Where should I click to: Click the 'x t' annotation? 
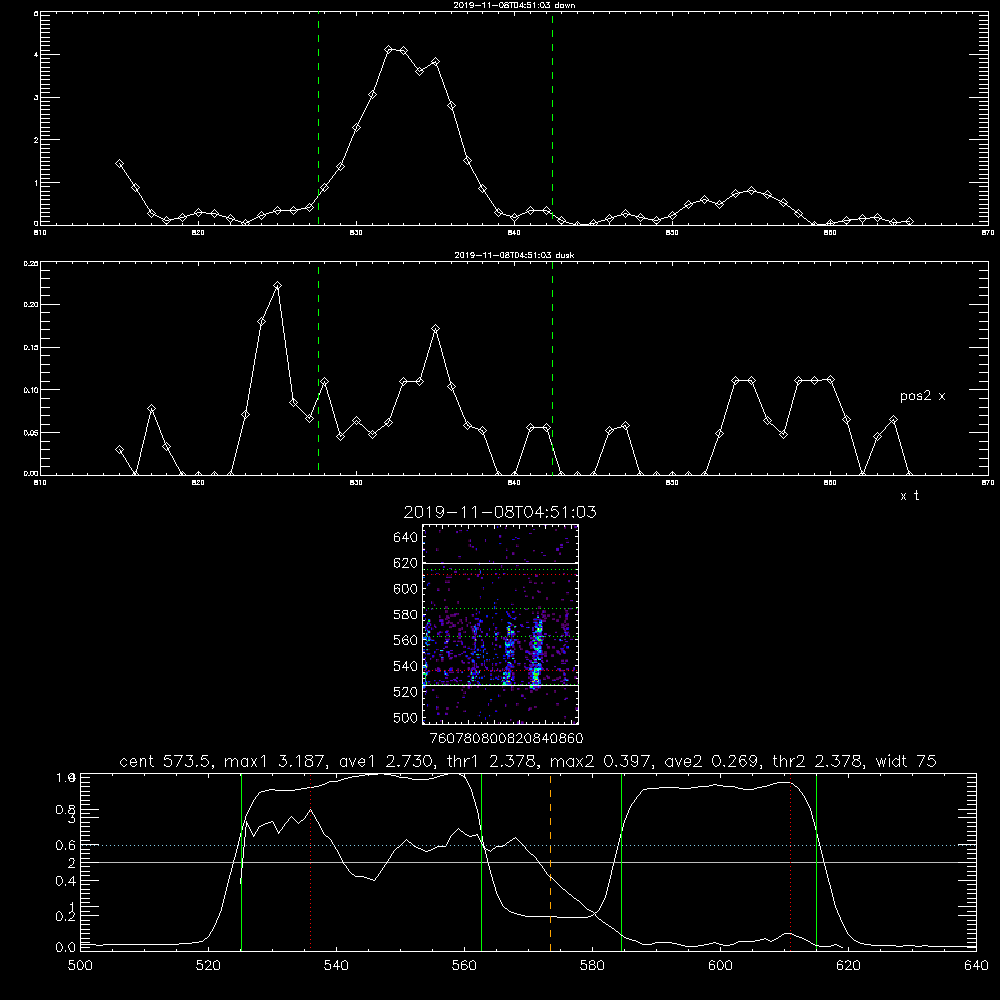(909, 496)
